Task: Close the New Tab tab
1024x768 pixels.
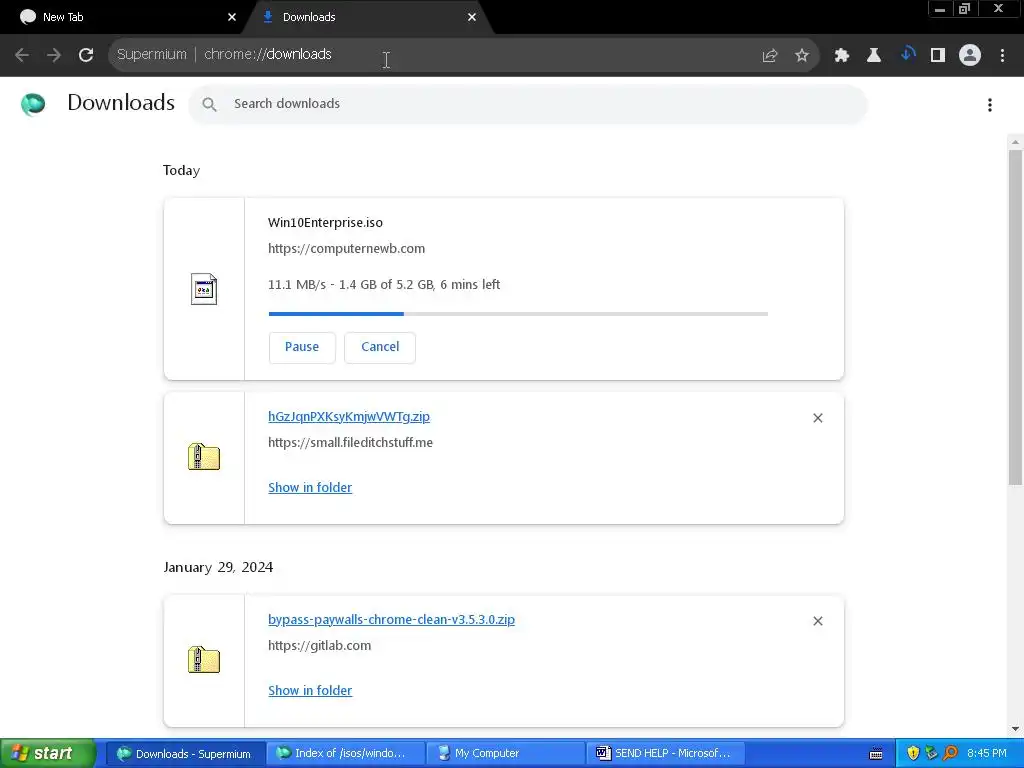Action: coord(232,17)
